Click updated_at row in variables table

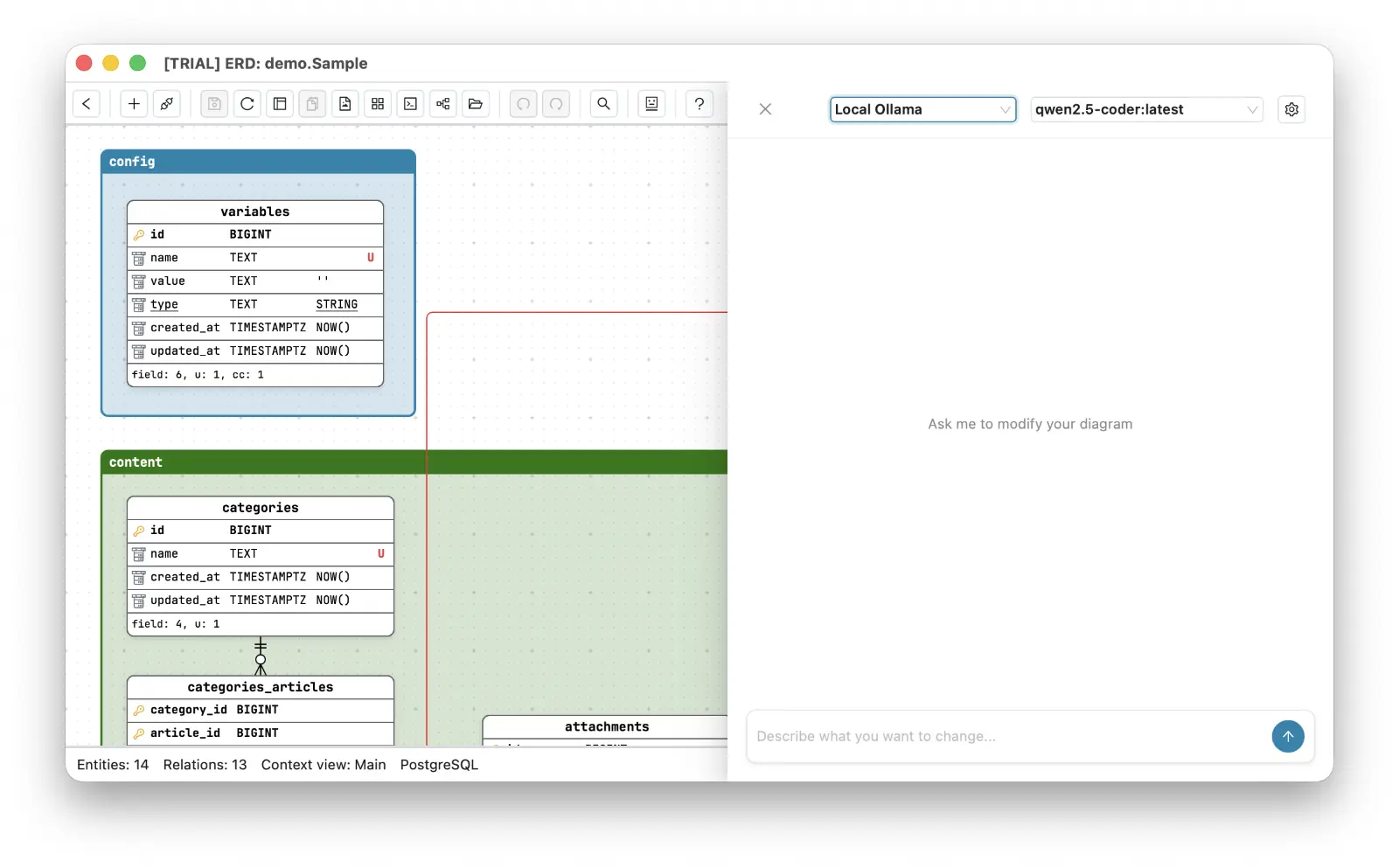255,351
